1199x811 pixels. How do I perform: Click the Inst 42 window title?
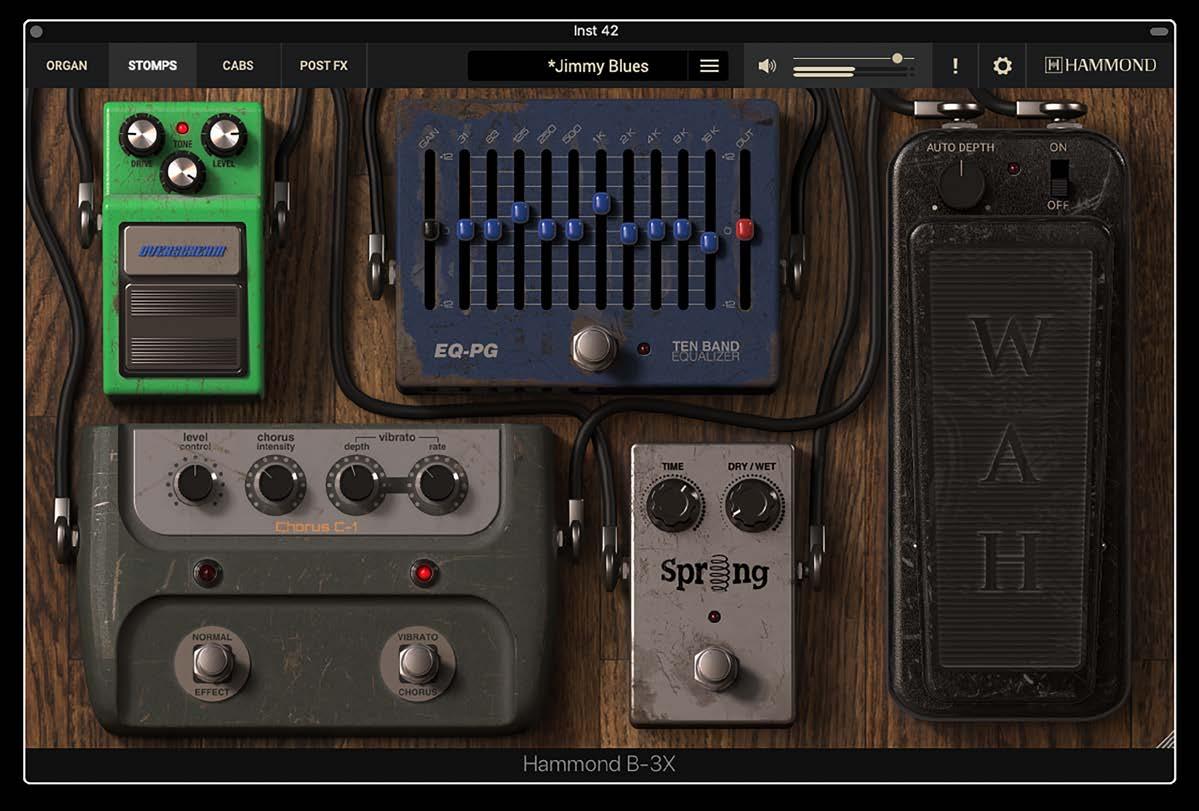(x=596, y=31)
